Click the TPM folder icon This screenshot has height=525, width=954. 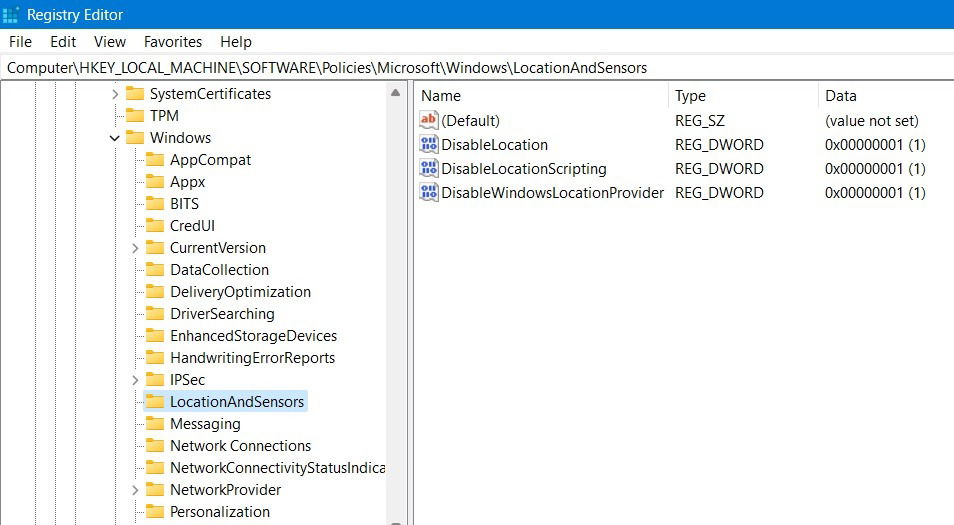click(x=135, y=116)
